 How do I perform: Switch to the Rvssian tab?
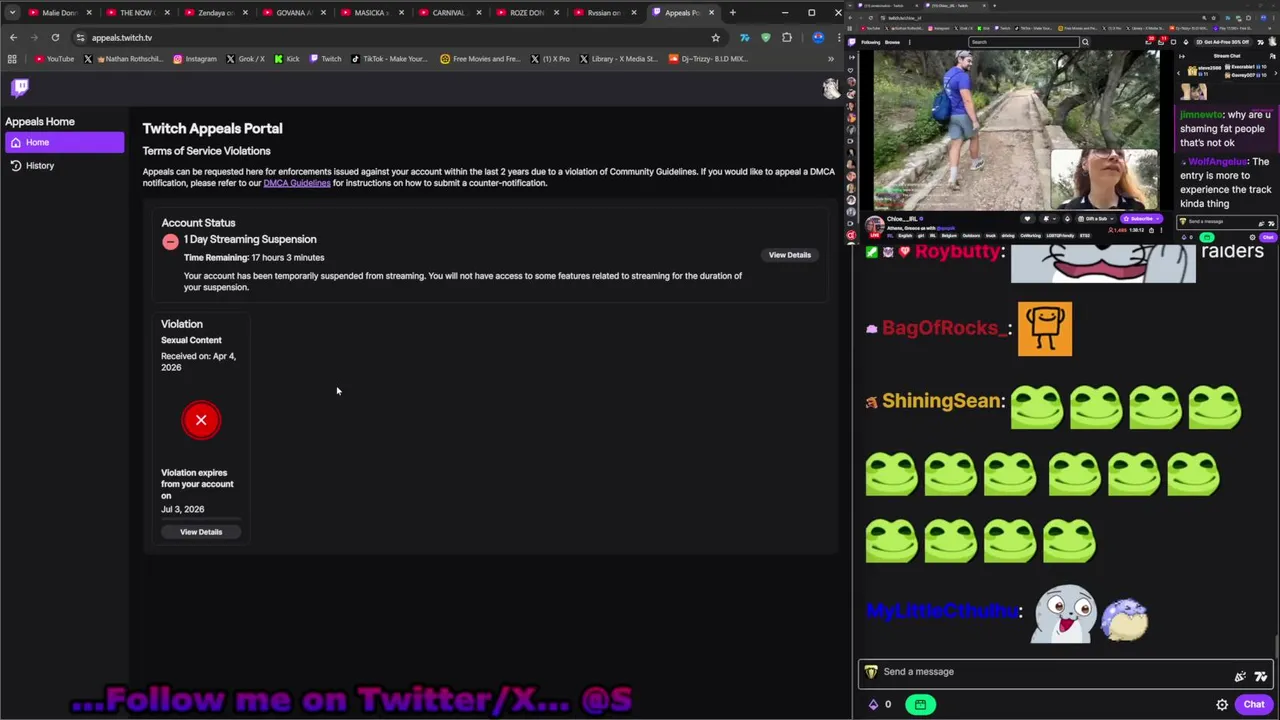tap(603, 13)
